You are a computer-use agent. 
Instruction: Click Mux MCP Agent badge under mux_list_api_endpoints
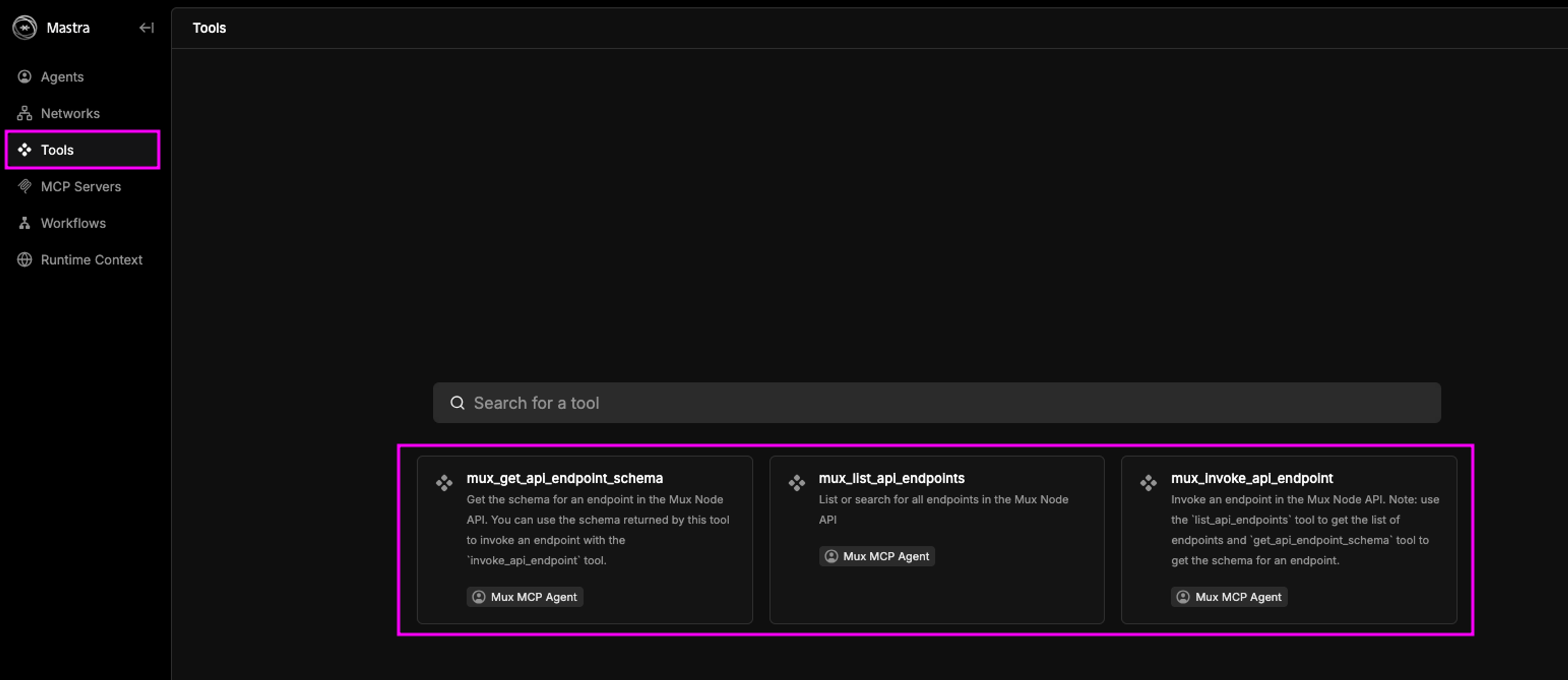(x=877, y=556)
